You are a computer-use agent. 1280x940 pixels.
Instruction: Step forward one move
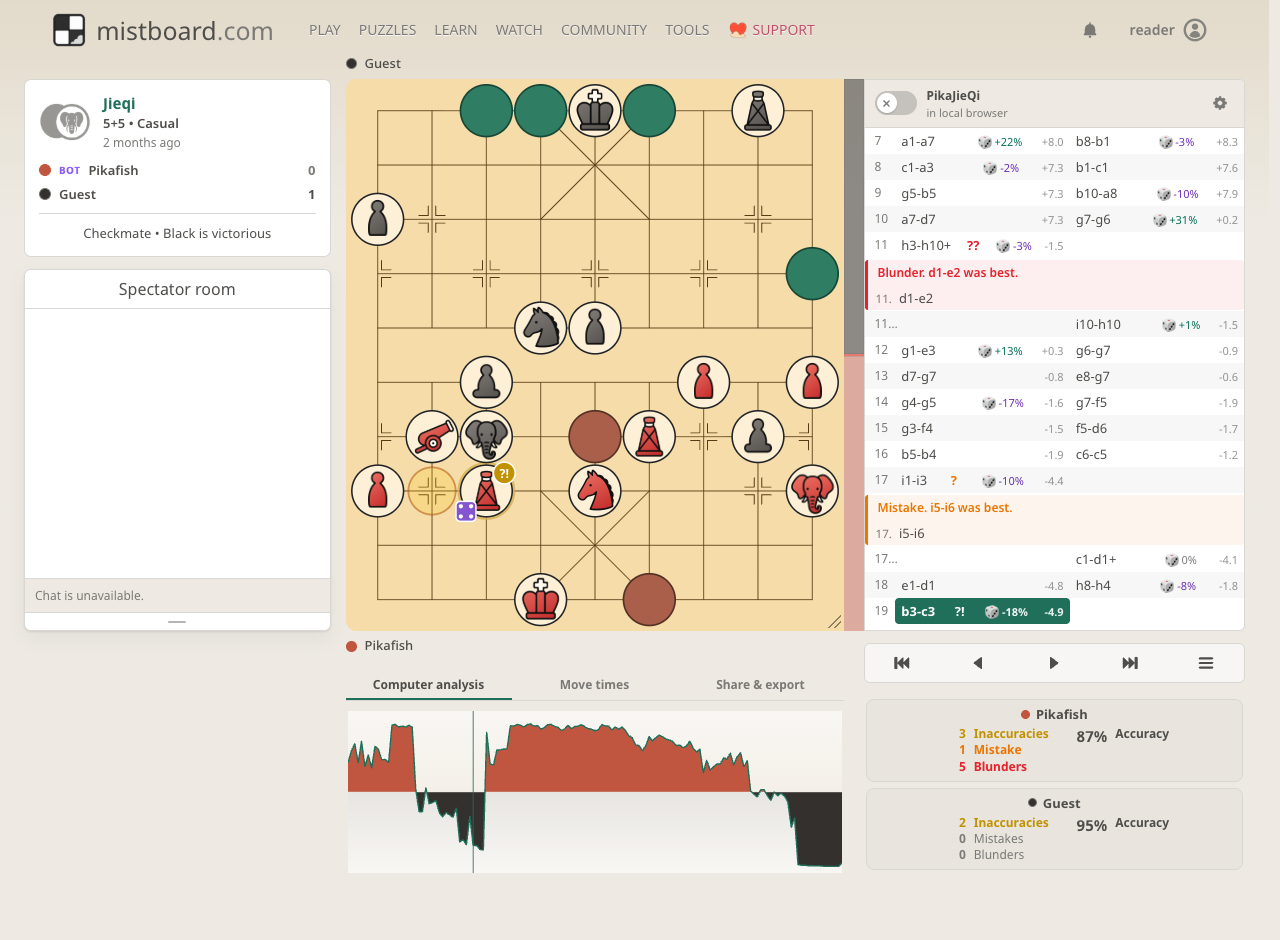coord(1054,663)
